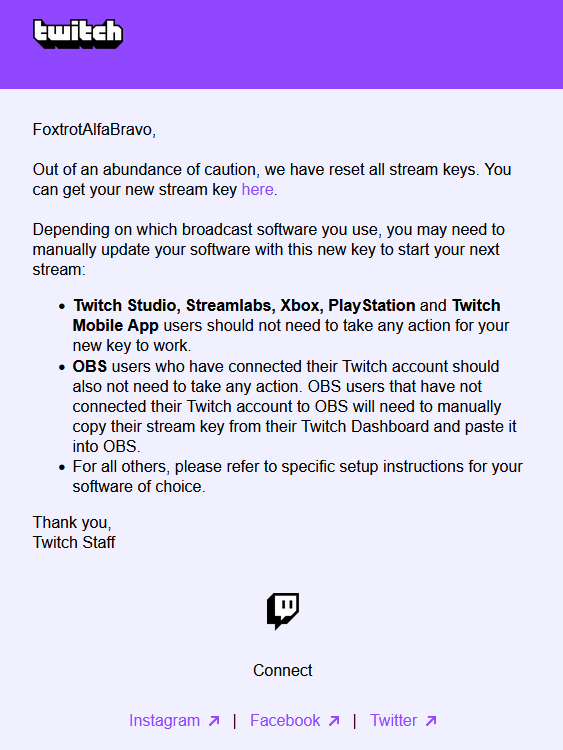The image size is (563, 750).
Task: Click the Twitch wordmark logo in header
Action: [78, 33]
